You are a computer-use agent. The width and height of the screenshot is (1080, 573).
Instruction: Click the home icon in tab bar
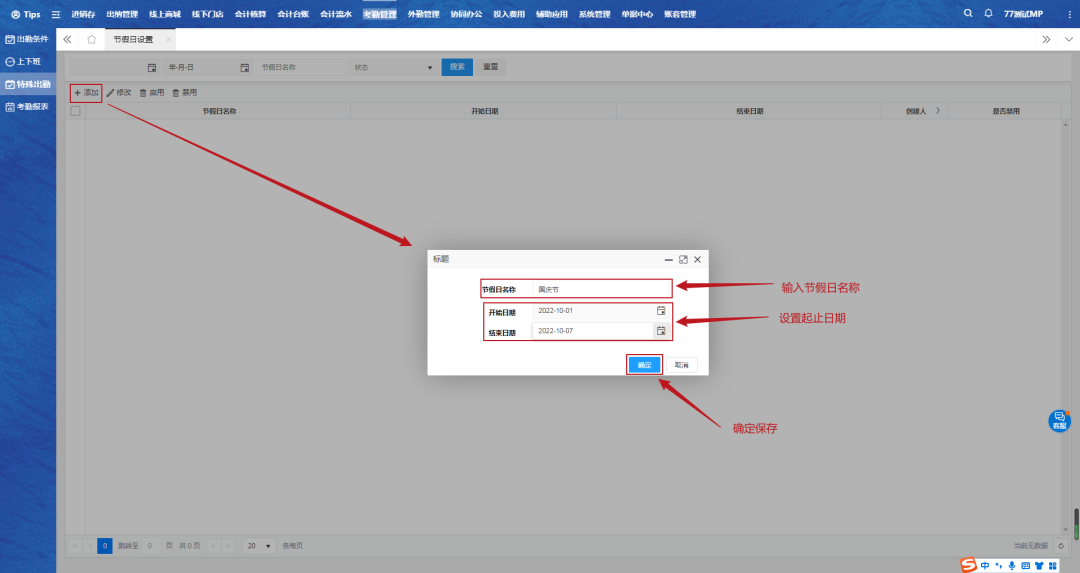pos(92,40)
